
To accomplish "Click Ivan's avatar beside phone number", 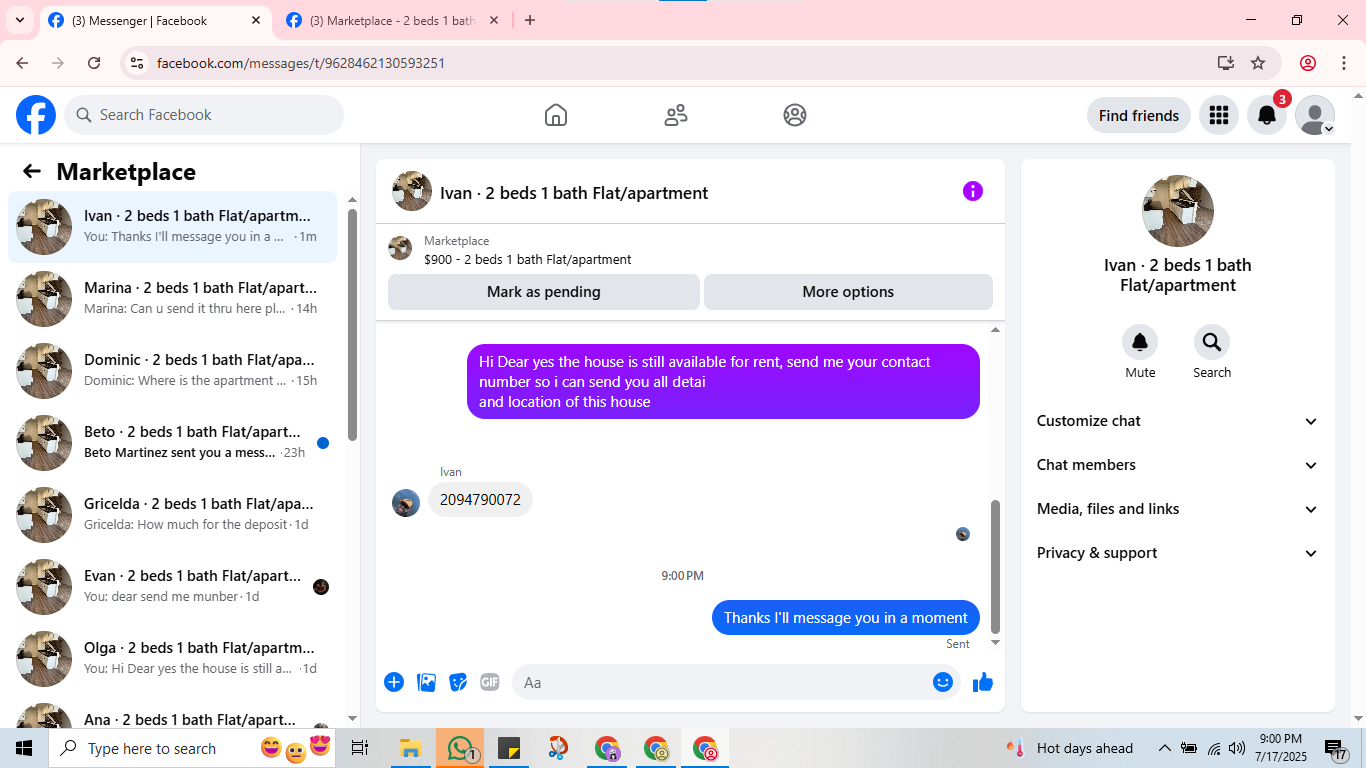I will tap(406, 503).
